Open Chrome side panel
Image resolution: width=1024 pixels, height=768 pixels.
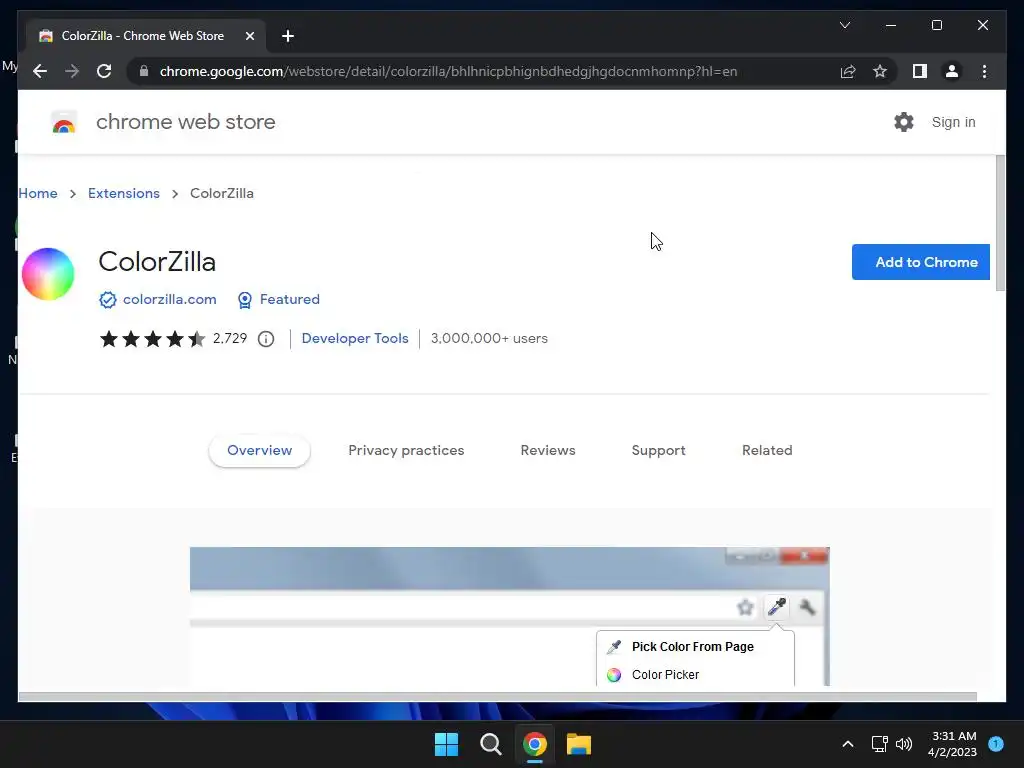coord(920,71)
